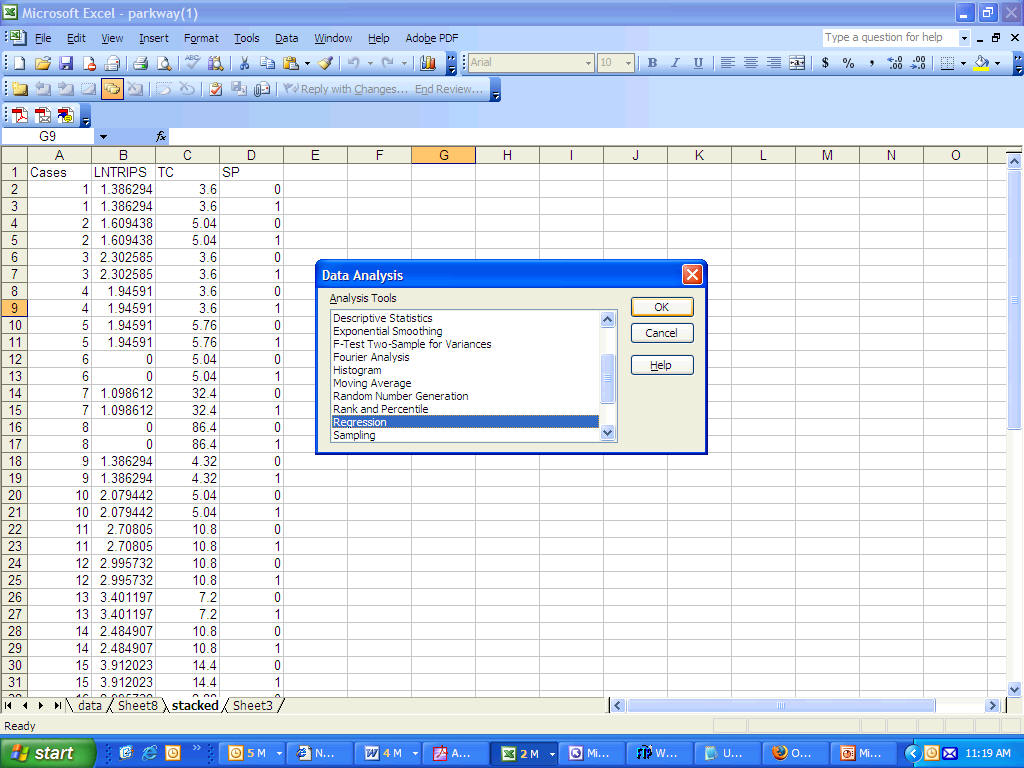
Task: Select the column G header
Action: coord(443,155)
